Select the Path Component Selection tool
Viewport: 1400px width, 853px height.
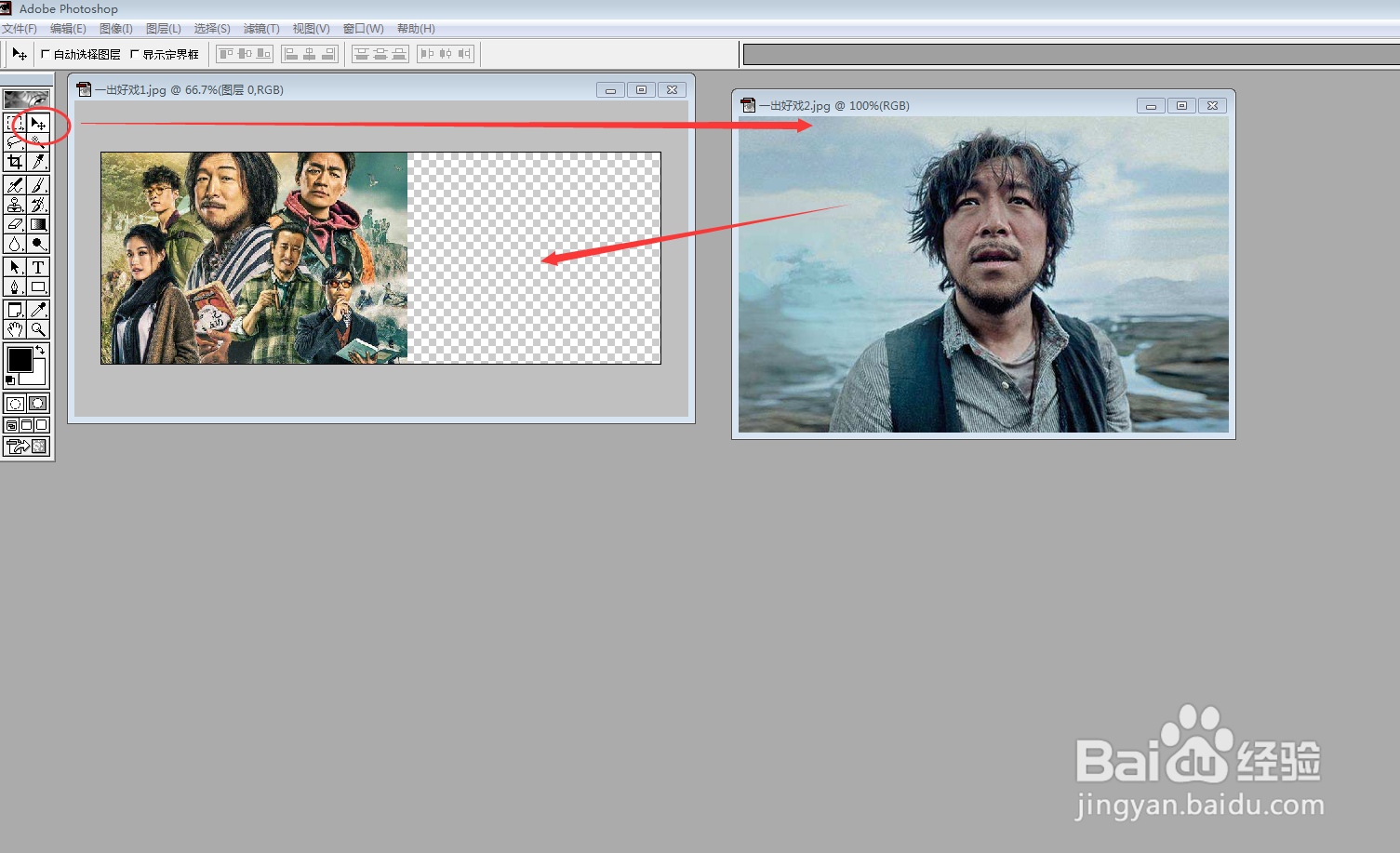coord(15,266)
